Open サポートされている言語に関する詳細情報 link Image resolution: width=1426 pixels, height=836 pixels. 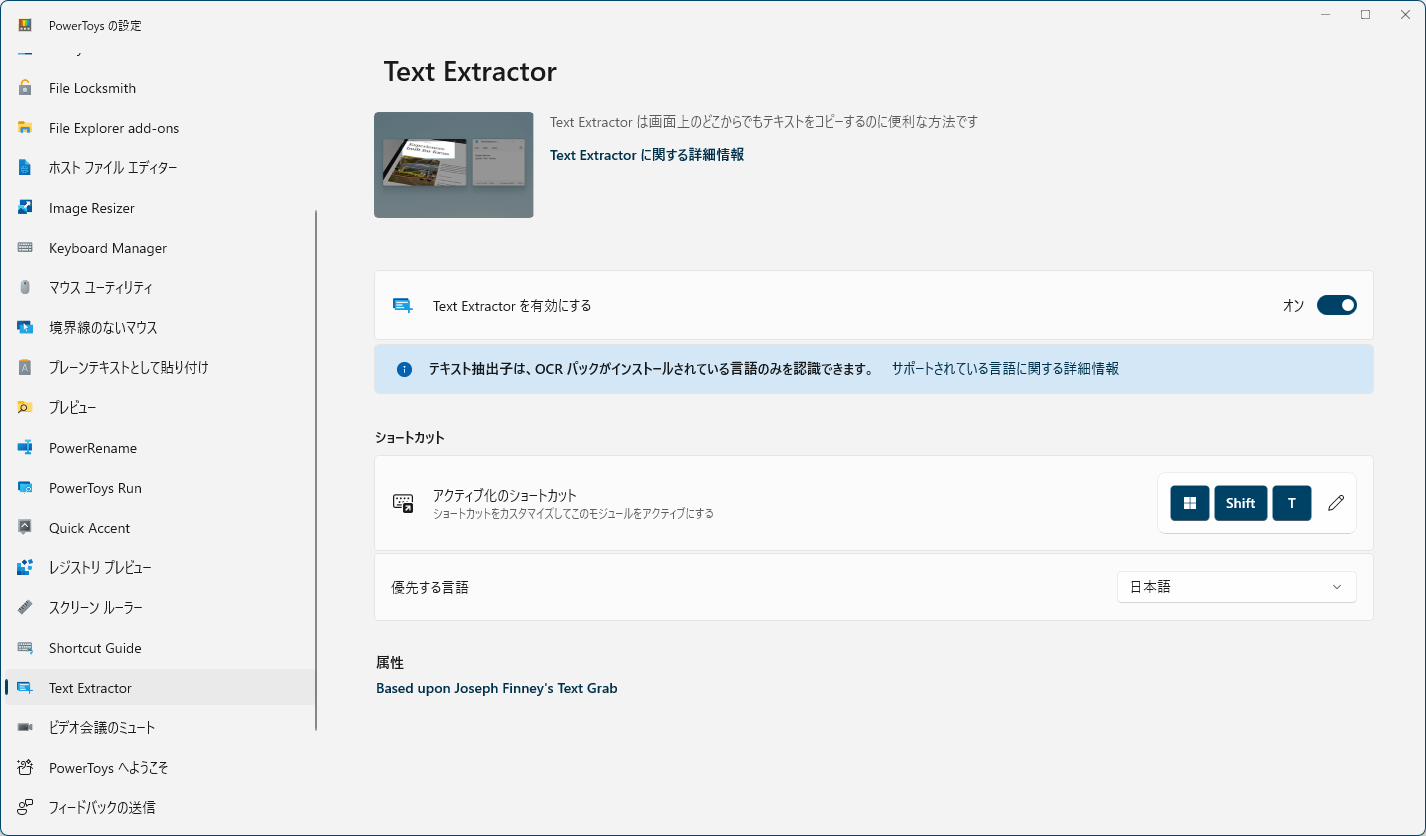coord(1005,369)
